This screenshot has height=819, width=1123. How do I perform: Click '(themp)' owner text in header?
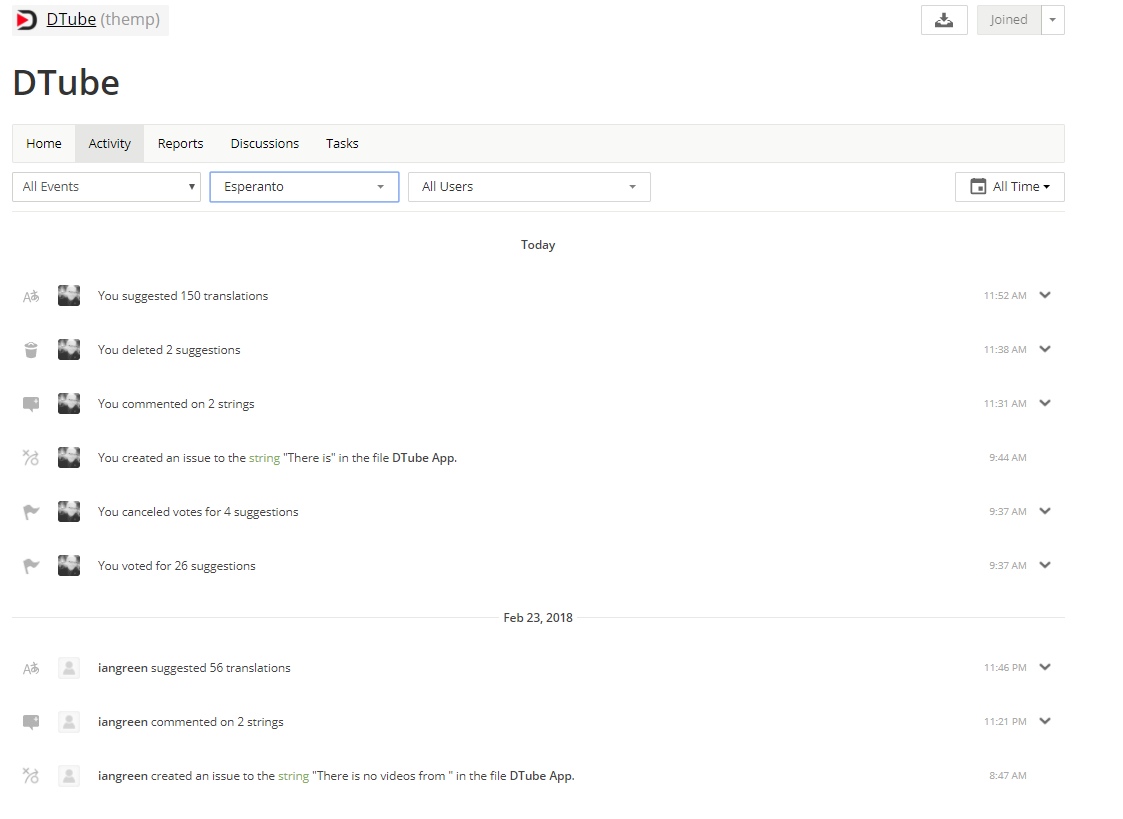point(130,19)
